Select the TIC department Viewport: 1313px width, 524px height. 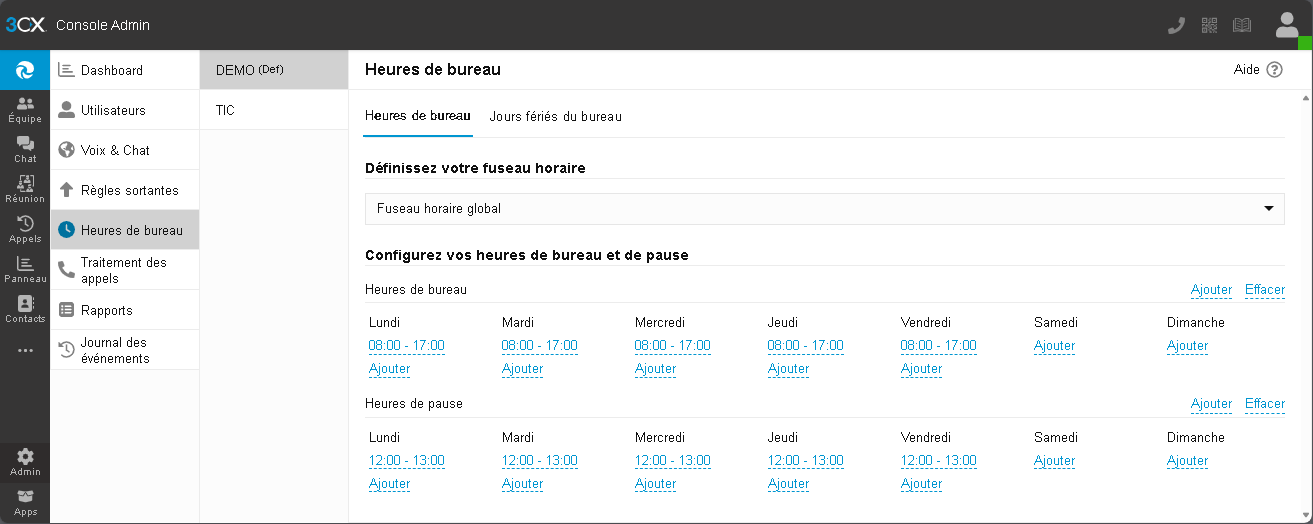274,110
